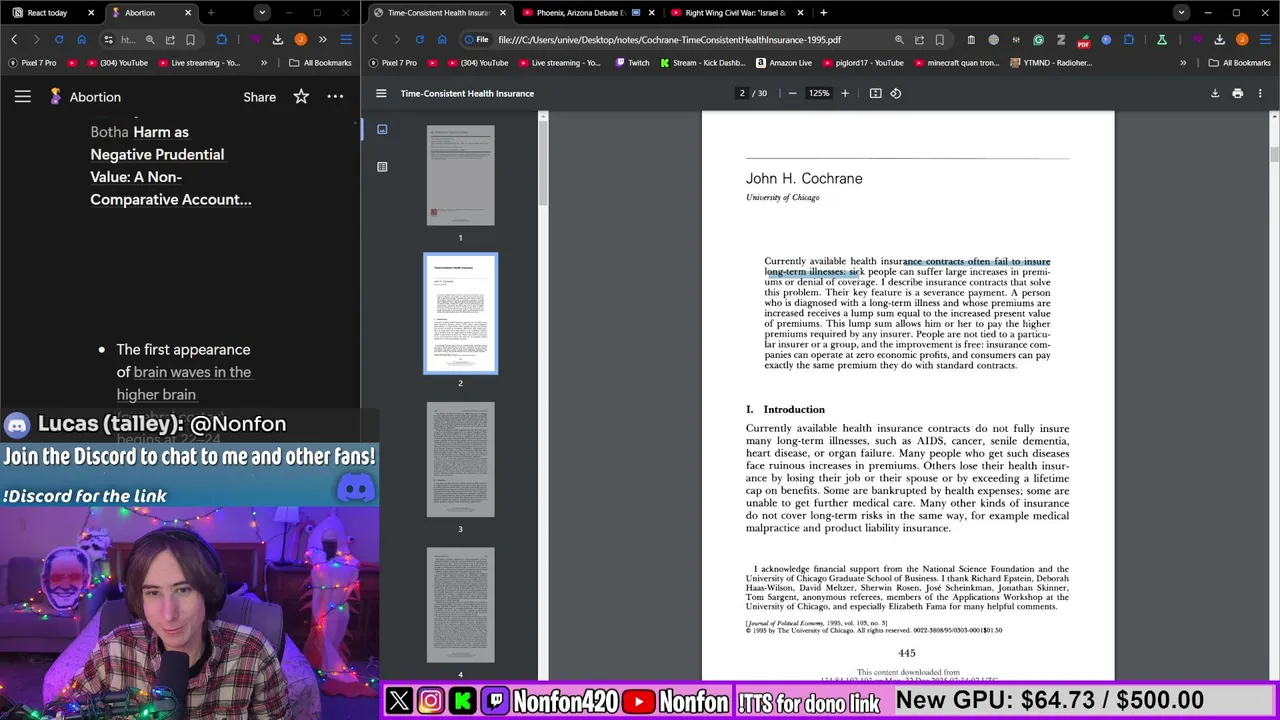Zoom out the PDF with minus button

coord(792,93)
